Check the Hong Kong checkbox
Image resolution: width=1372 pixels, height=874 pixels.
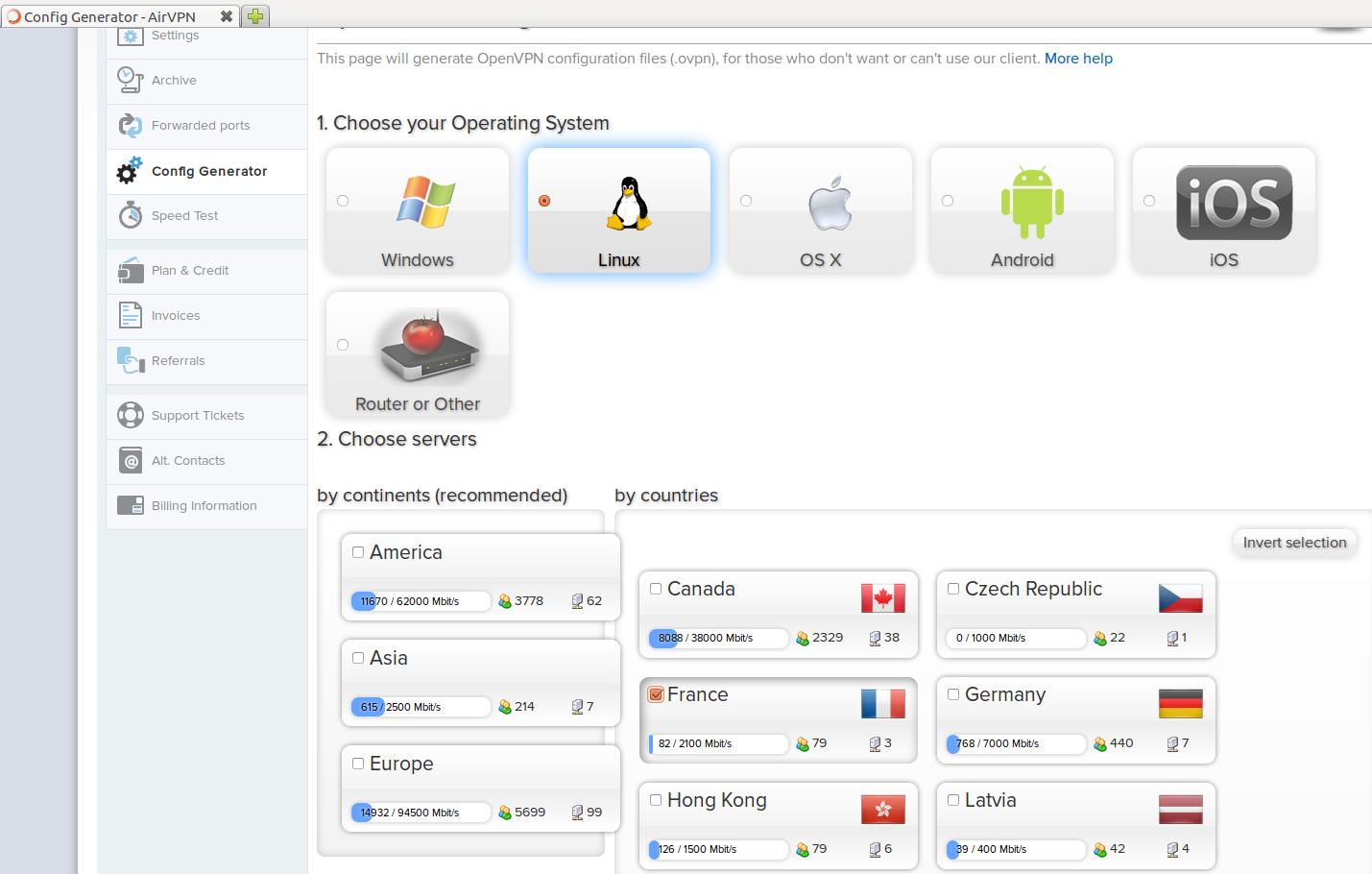click(x=656, y=800)
